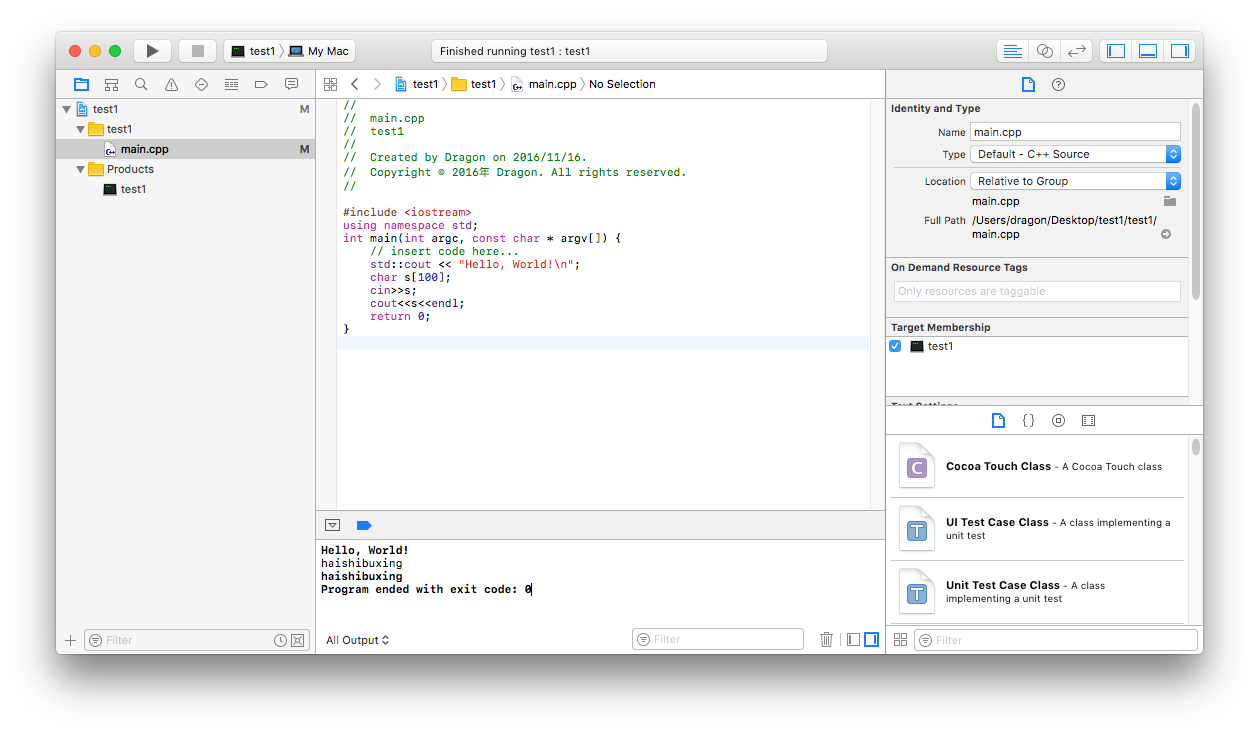Screen dimensions: 1259x734
Task: Click On Demand Resource Tags field
Action: pyautogui.click(x=1037, y=291)
